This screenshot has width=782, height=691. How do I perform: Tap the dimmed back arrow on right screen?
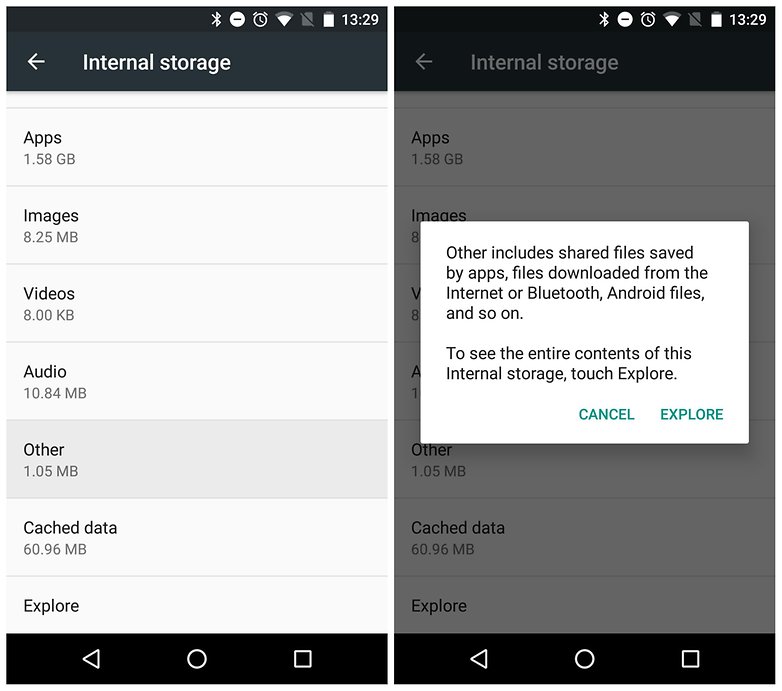pyautogui.click(x=424, y=62)
